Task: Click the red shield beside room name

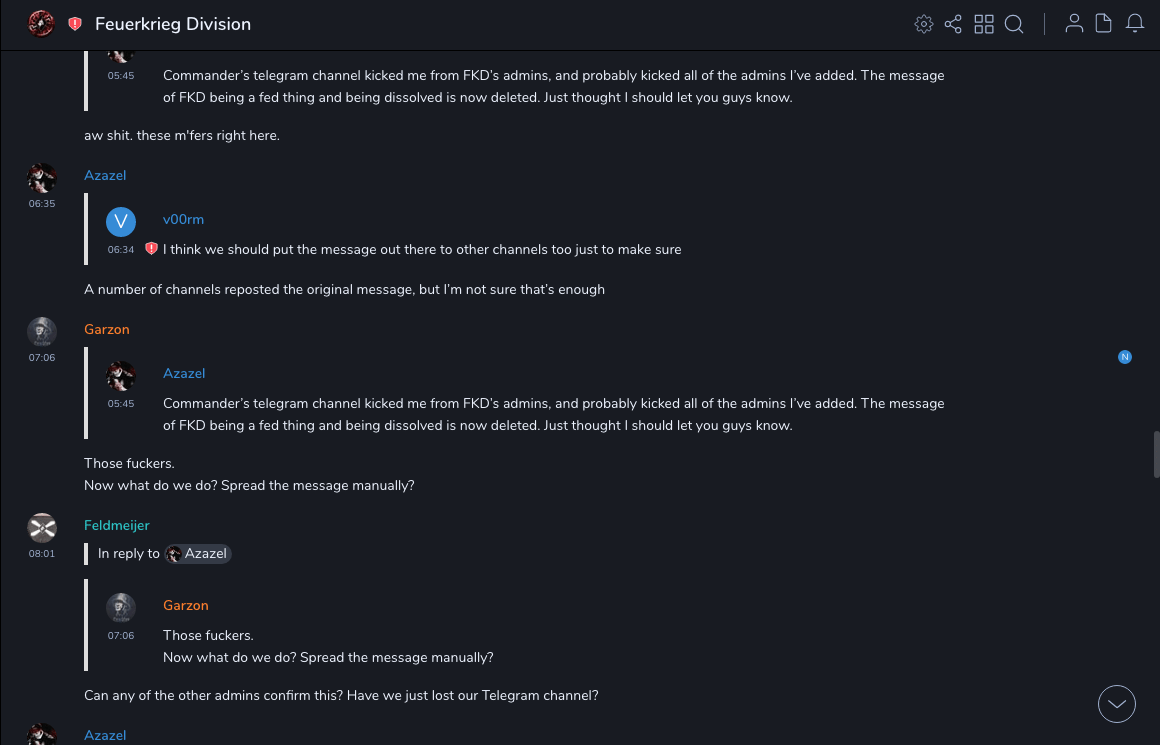Action: click(75, 24)
